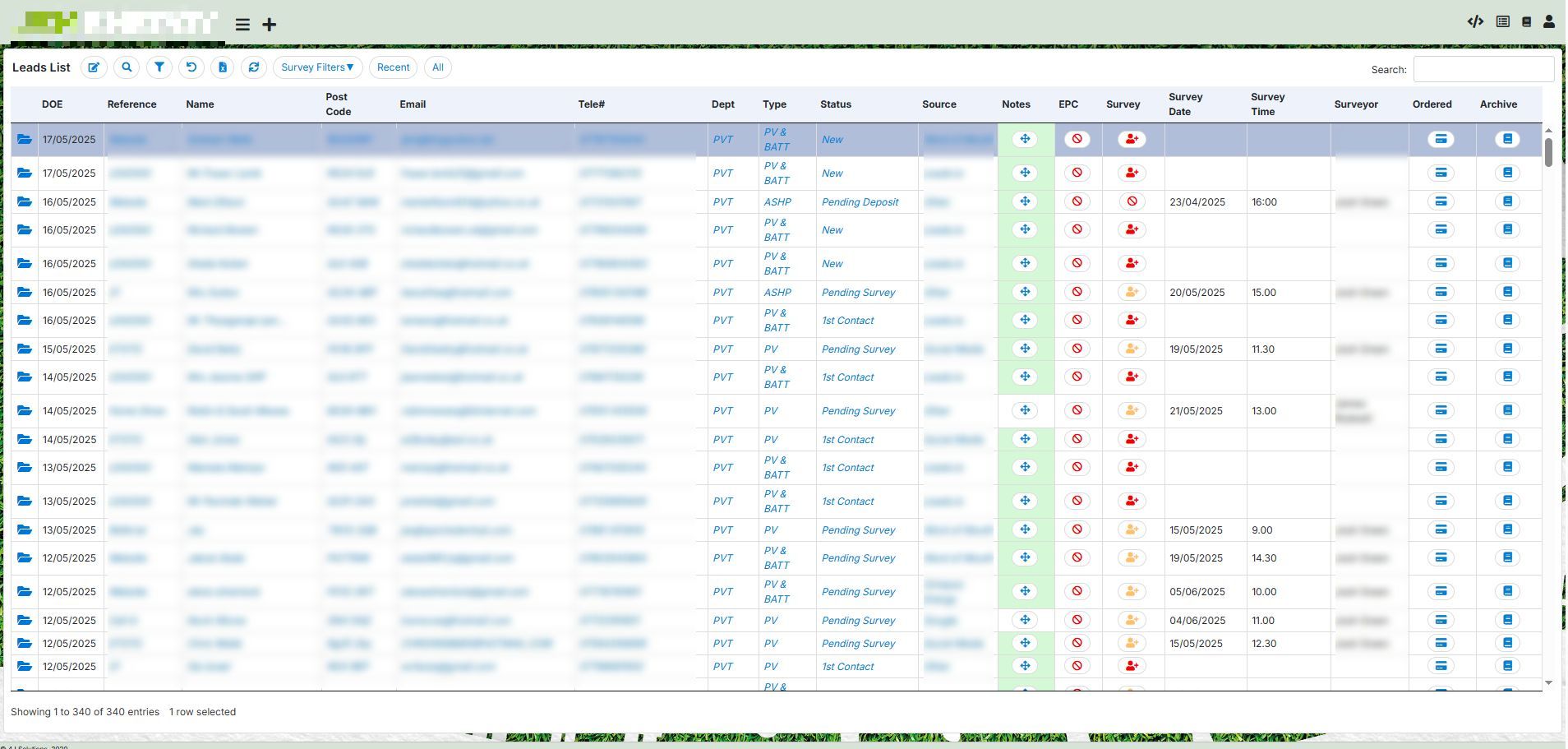Click Ordered card icon for 23/04/2025 survey row
This screenshot has height=749, width=1568.
coord(1441,201)
